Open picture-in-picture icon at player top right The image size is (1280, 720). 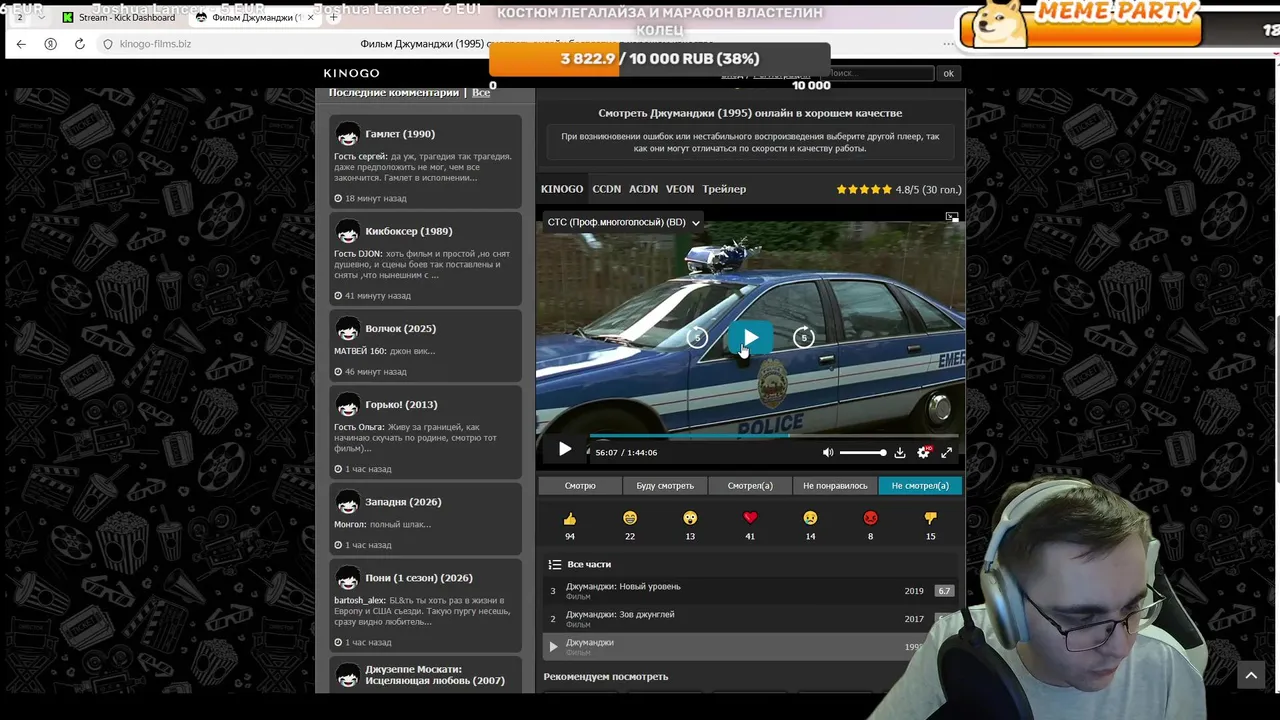point(952,216)
